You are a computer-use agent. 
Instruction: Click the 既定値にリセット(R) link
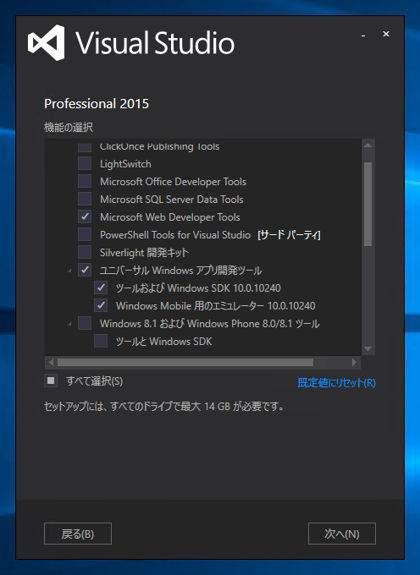pos(336,382)
